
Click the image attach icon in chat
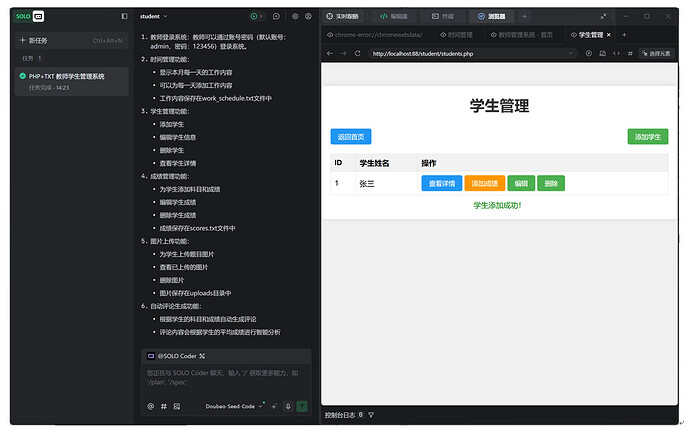[177, 406]
